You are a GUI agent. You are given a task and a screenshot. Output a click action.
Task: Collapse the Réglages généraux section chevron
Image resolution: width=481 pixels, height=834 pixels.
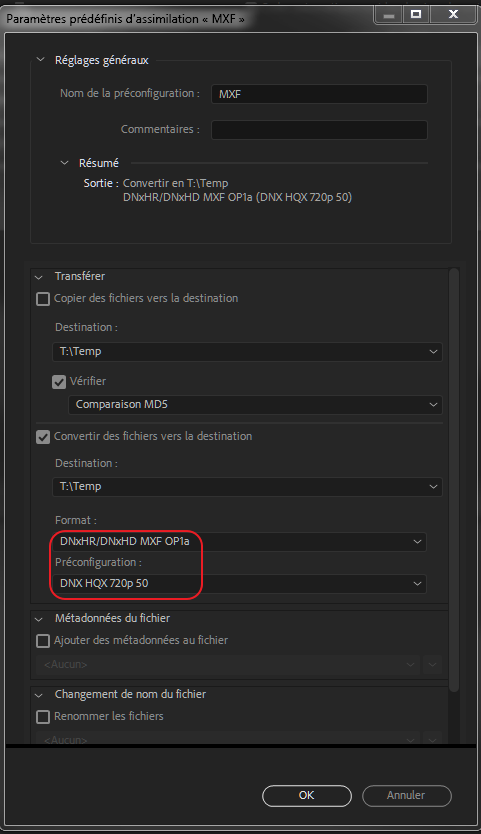(x=40, y=60)
